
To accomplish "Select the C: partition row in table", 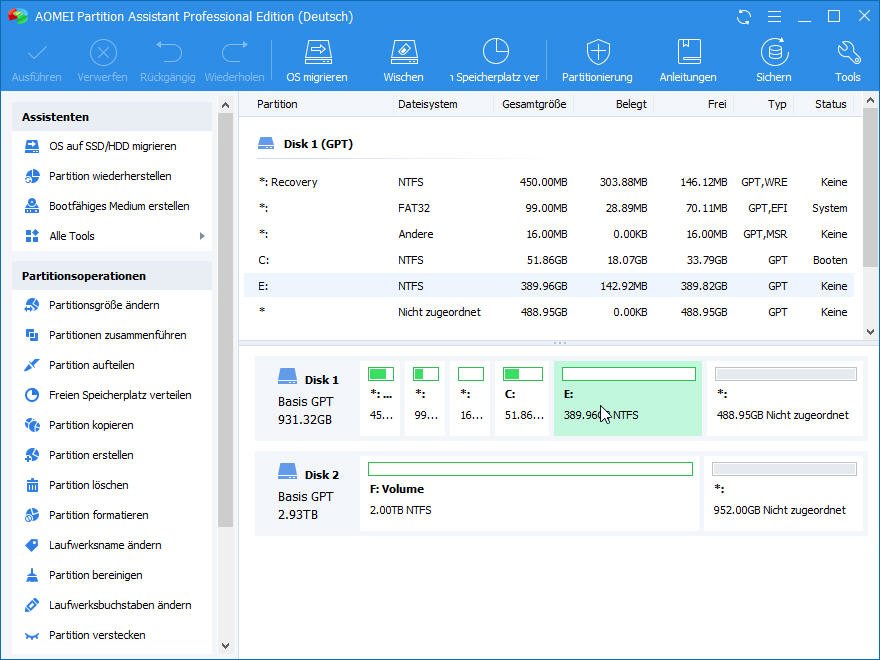I will click(550, 260).
